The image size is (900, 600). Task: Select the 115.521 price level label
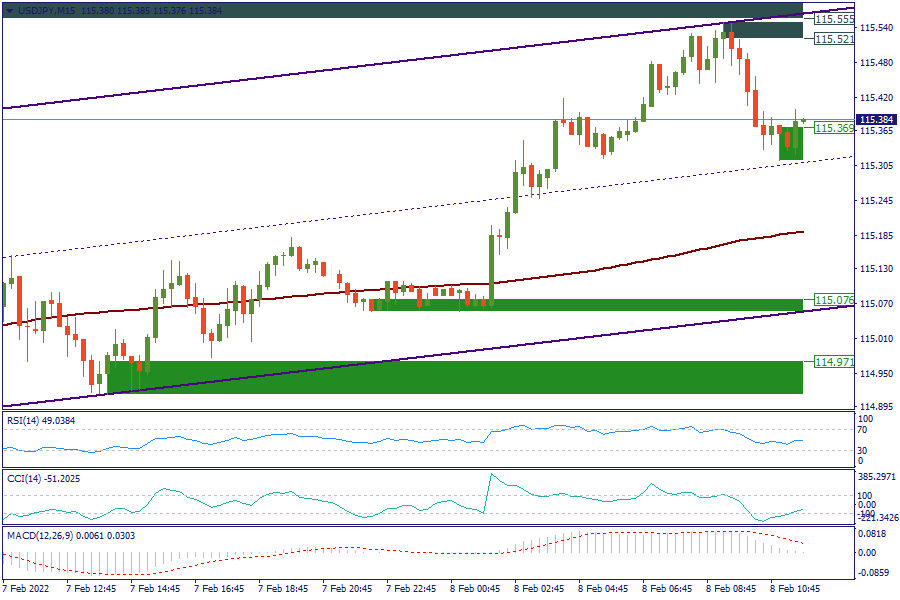coord(833,39)
